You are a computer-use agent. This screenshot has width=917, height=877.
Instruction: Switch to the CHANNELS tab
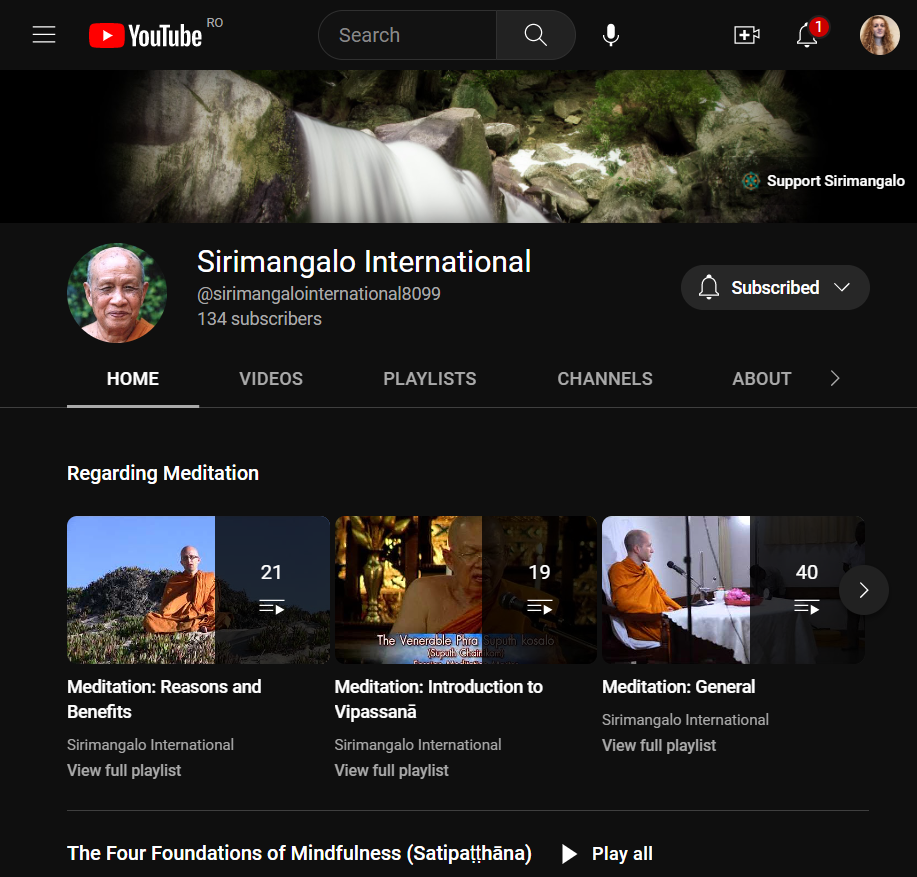(x=605, y=379)
